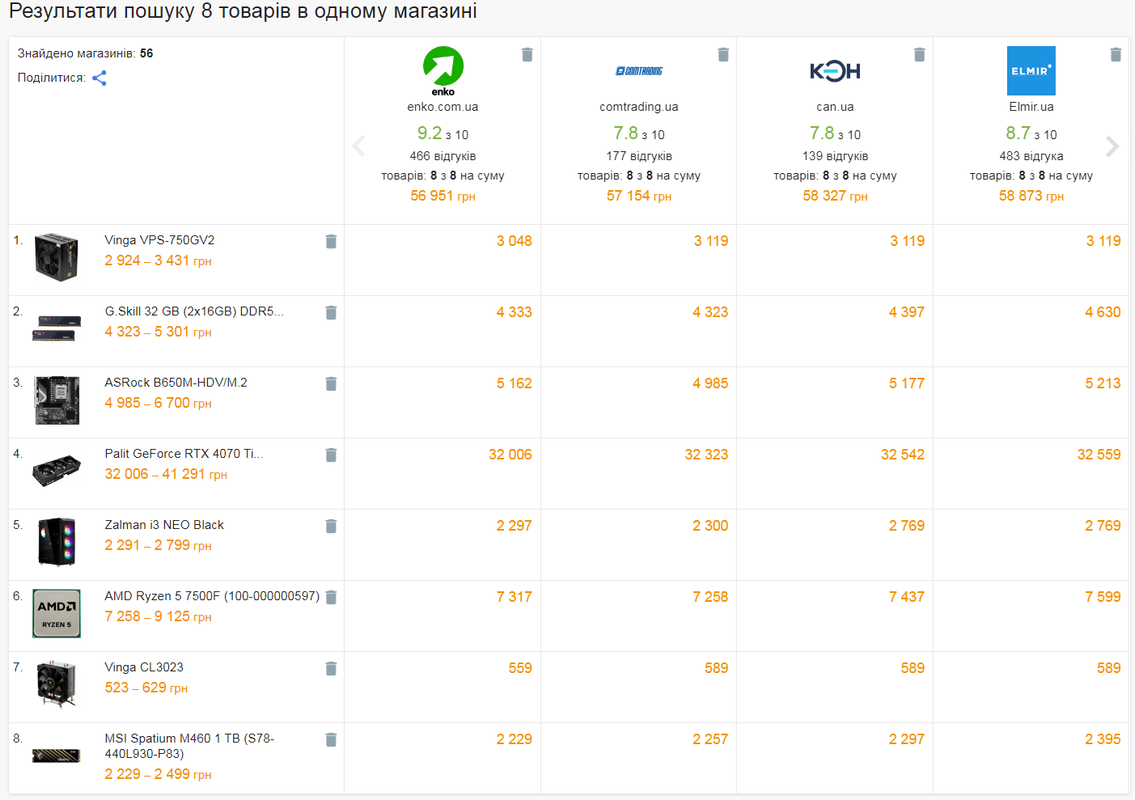
Task: Open Vinga CL3023 product title
Action: pyautogui.click(x=144, y=667)
